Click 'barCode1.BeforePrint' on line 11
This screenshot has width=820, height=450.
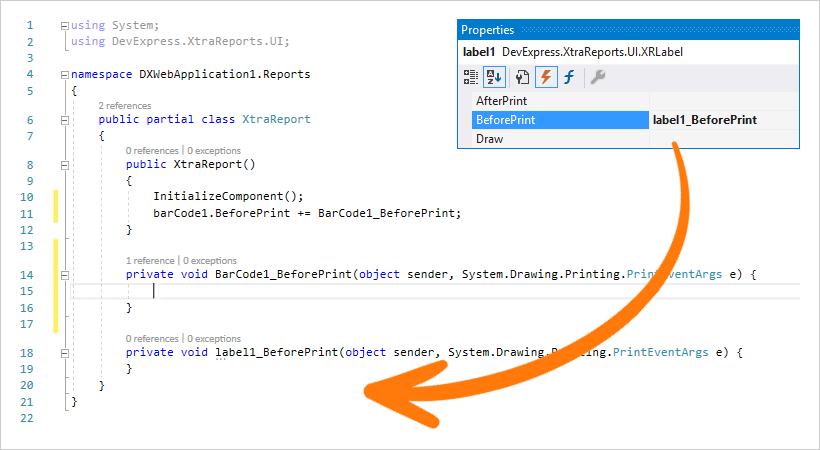tap(221, 213)
